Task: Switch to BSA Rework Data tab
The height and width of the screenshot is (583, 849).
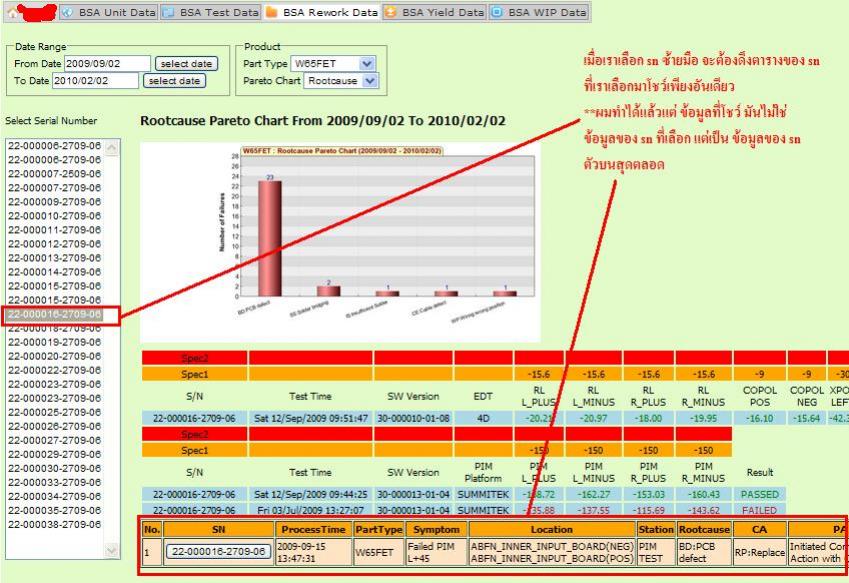Action: pyautogui.click(x=322, y=12)
